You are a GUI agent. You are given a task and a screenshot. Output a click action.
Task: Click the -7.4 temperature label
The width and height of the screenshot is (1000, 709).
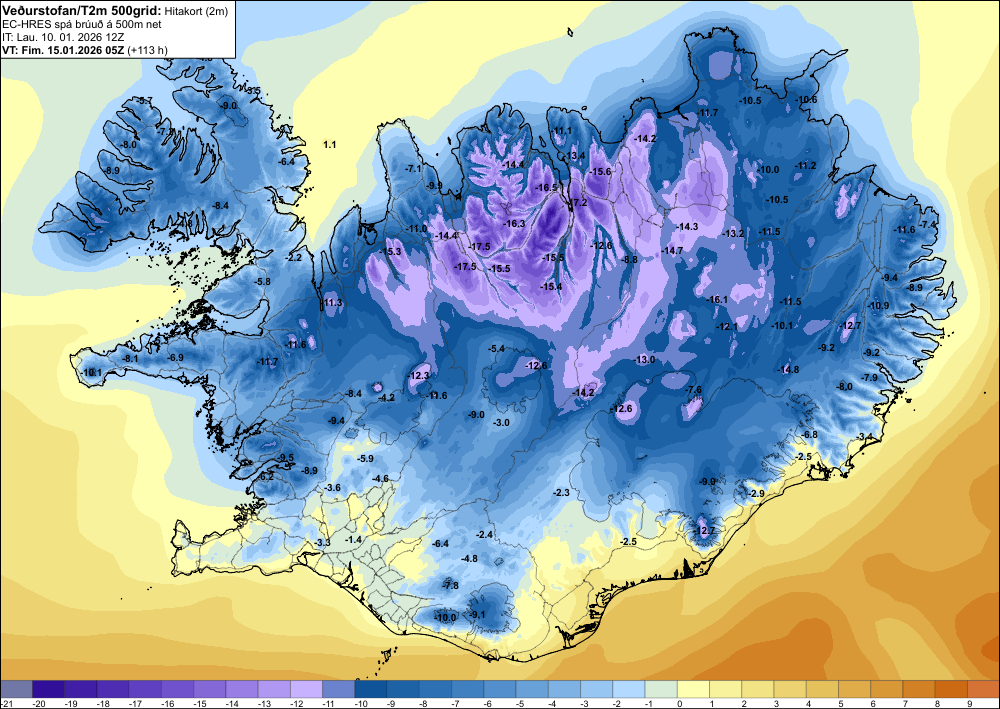(x=927, y=225)
